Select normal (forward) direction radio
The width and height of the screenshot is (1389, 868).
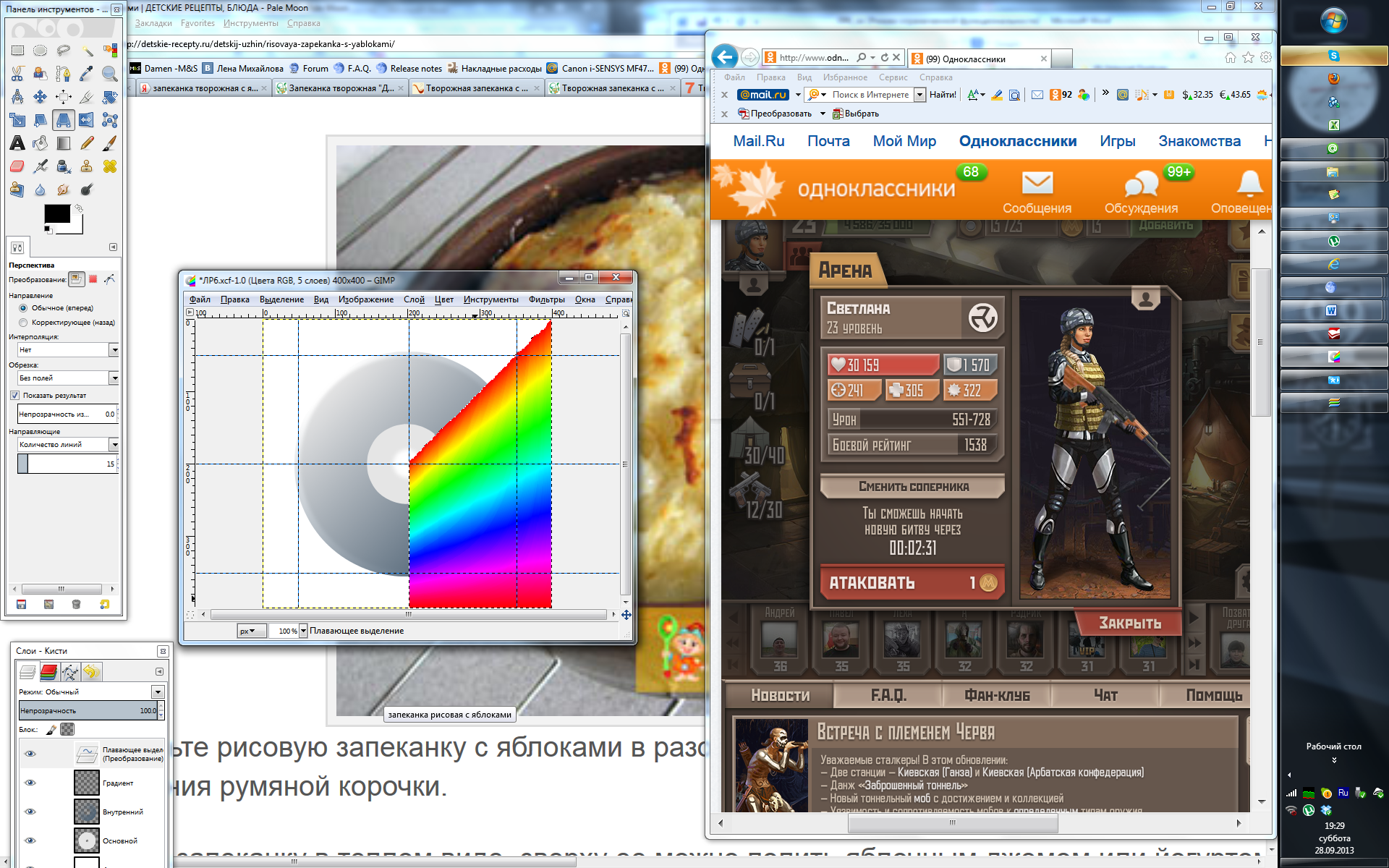pos(23,308)
